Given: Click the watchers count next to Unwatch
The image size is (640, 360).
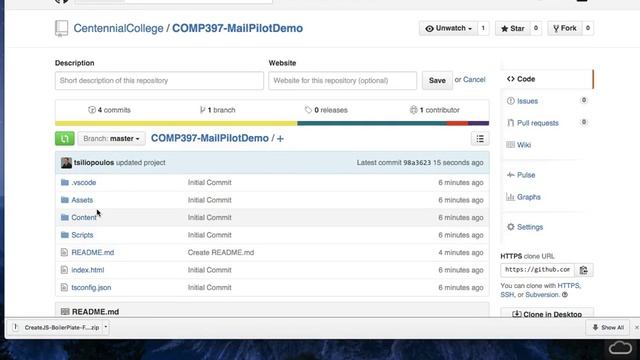Looking at the screenshot, I should click(483, 28).
